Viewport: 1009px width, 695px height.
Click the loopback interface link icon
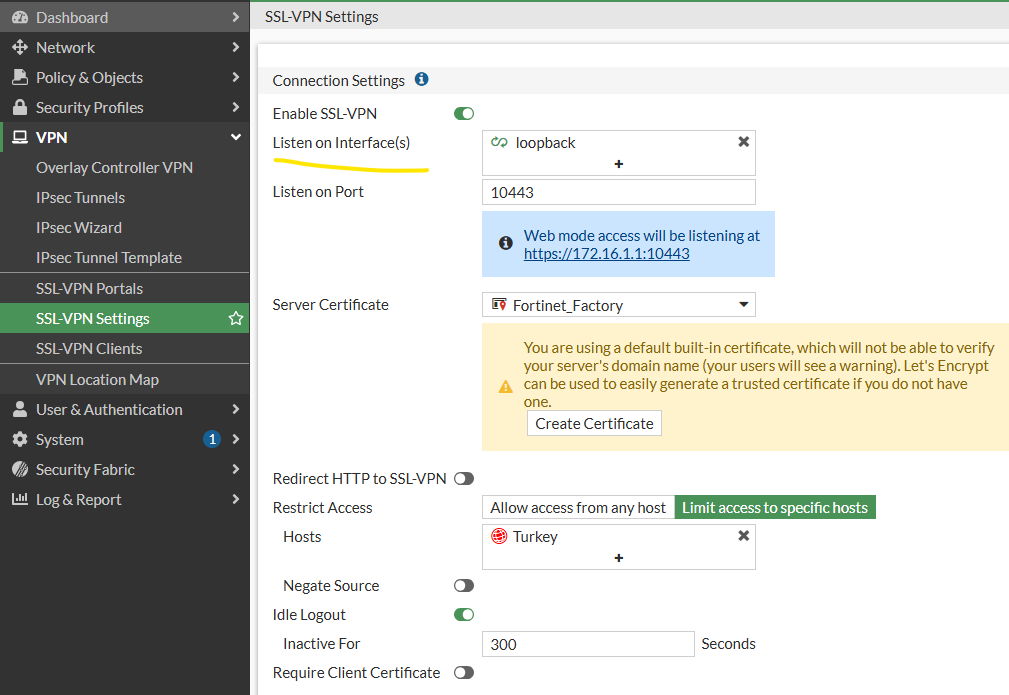tap(499, 142)
